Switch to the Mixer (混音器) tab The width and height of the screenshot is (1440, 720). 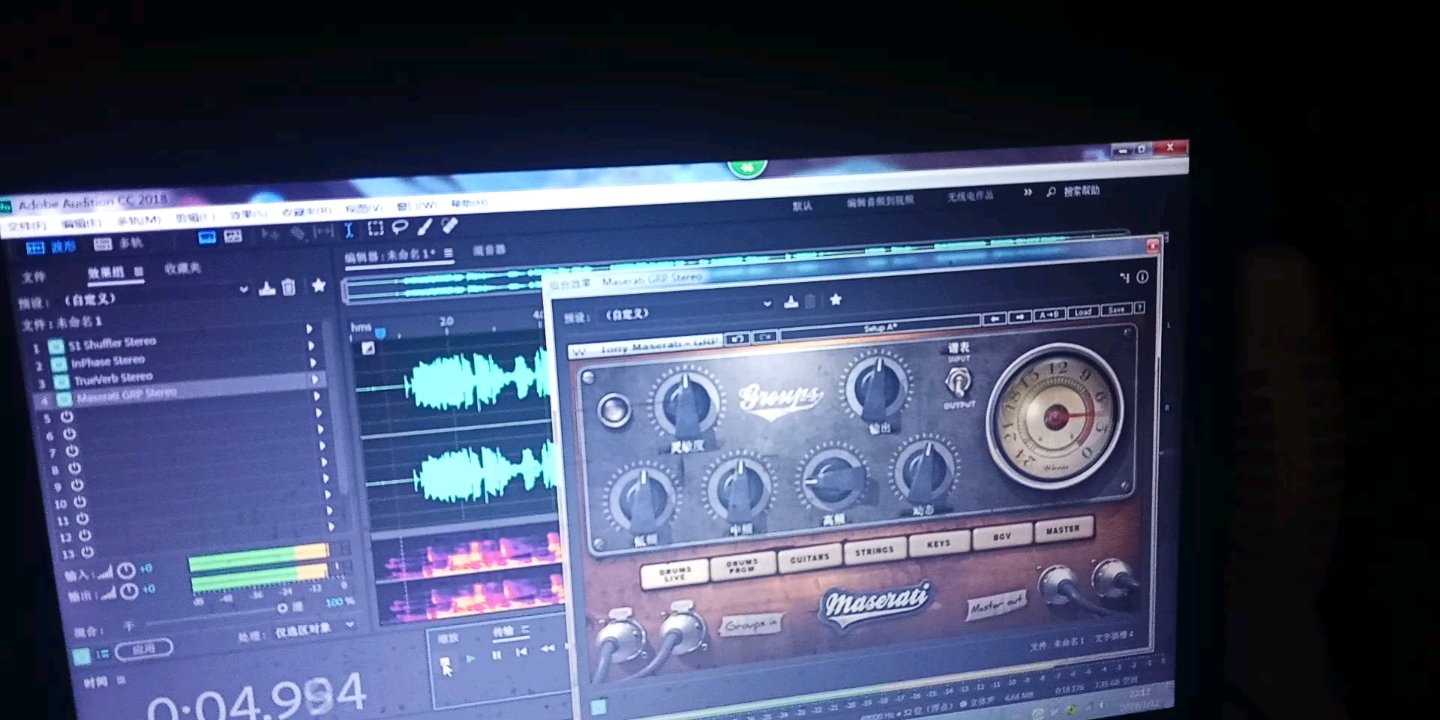pos(489,250)
